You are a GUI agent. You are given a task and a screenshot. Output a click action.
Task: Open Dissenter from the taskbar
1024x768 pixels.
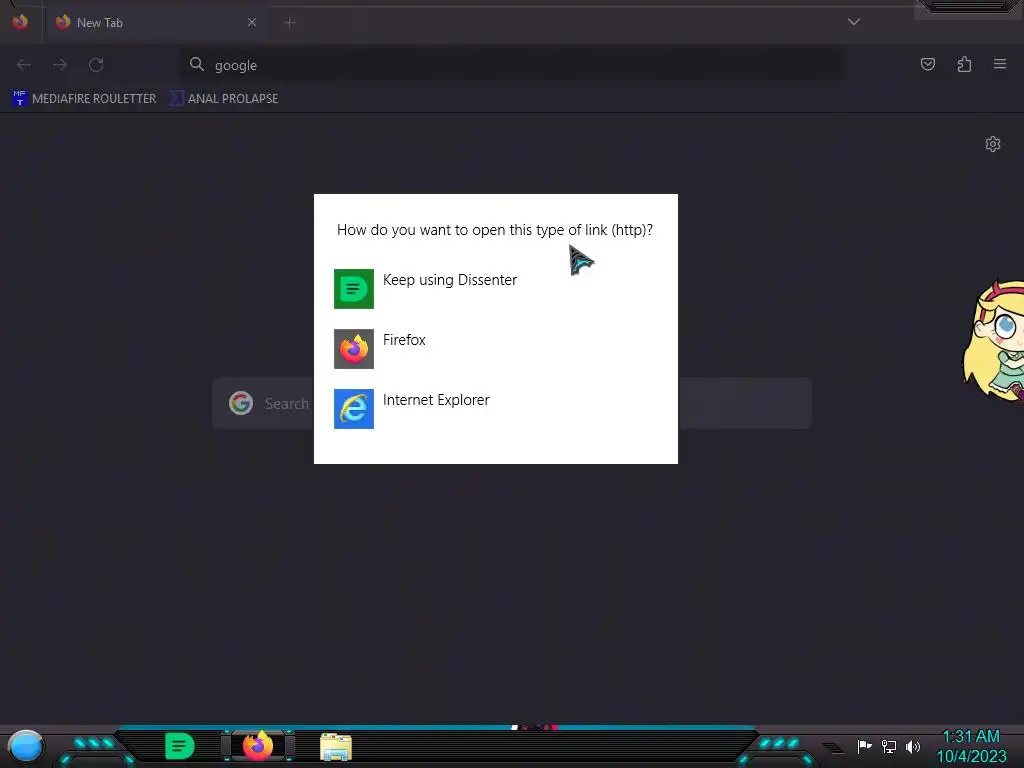[x=180, y=746]
